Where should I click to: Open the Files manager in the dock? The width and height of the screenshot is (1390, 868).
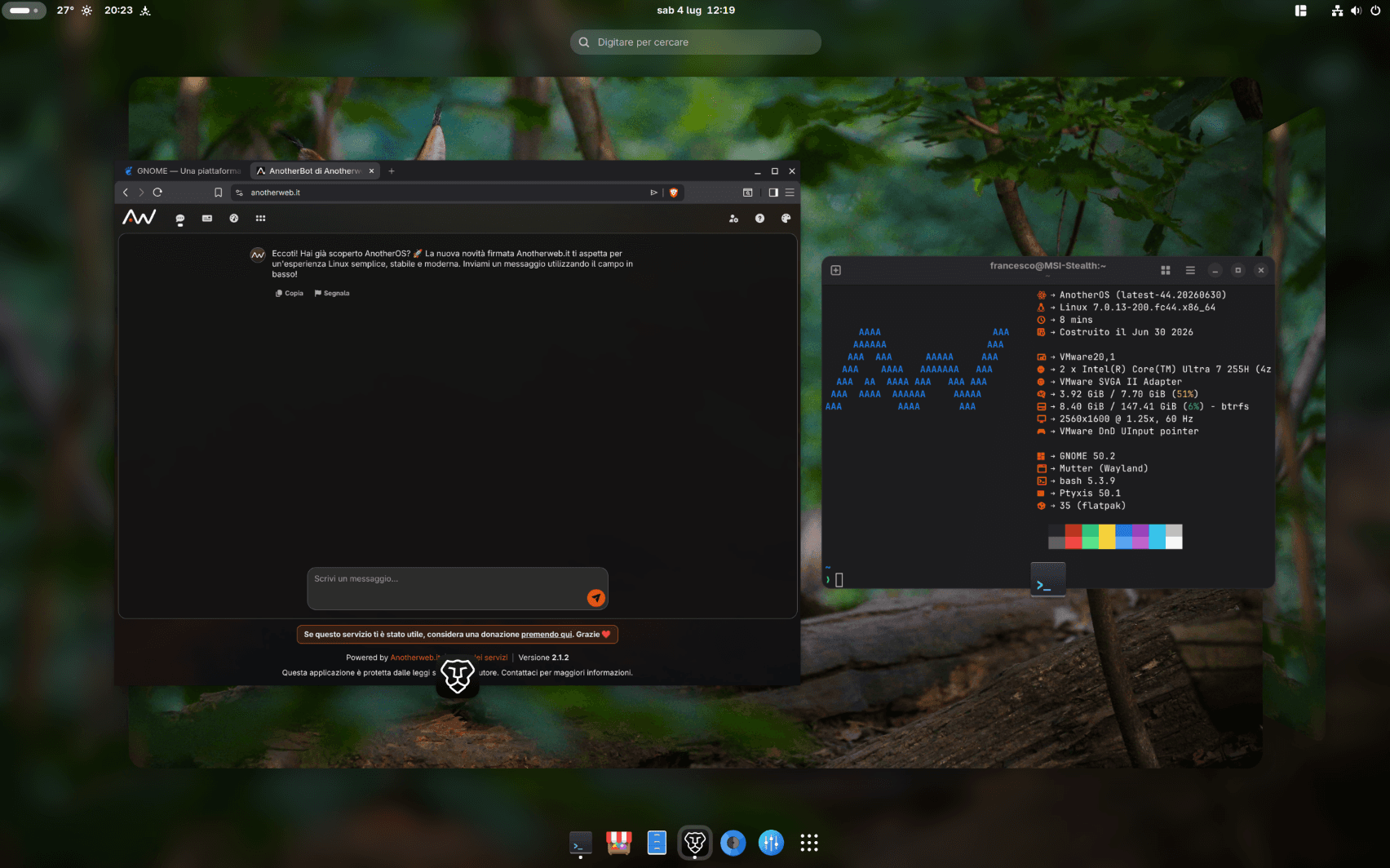[x=657, y=843]
